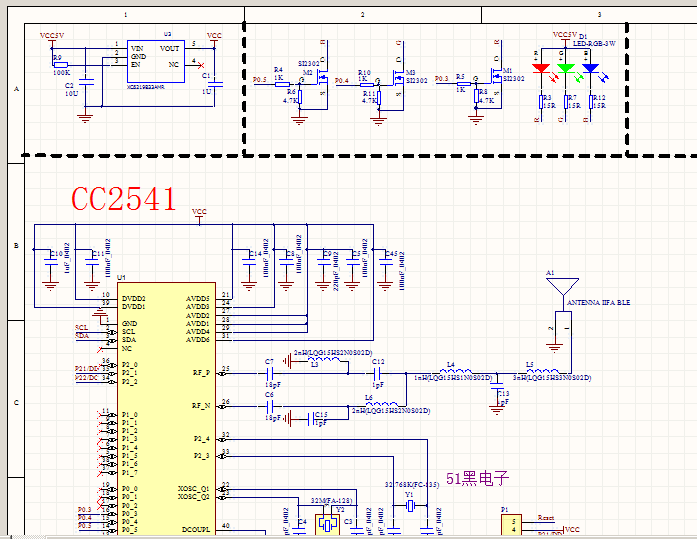Click the 32.768K(FC-135) crystal label
697x539 pixels.
(x=412, y=485)
